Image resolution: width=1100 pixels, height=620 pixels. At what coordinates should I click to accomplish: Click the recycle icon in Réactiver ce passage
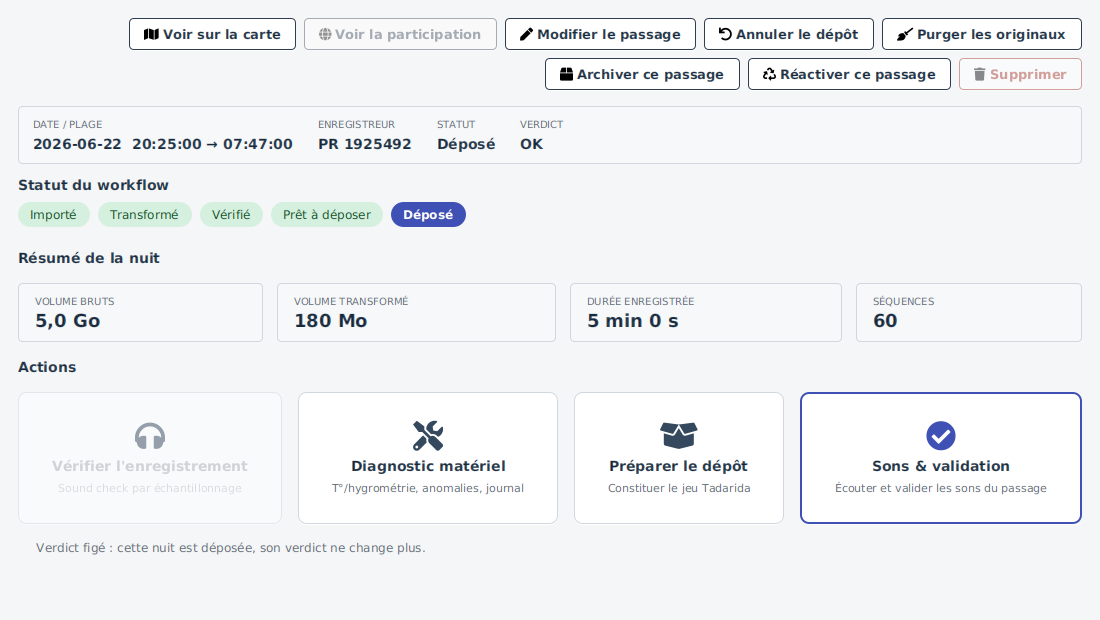(x=770, y=74)
